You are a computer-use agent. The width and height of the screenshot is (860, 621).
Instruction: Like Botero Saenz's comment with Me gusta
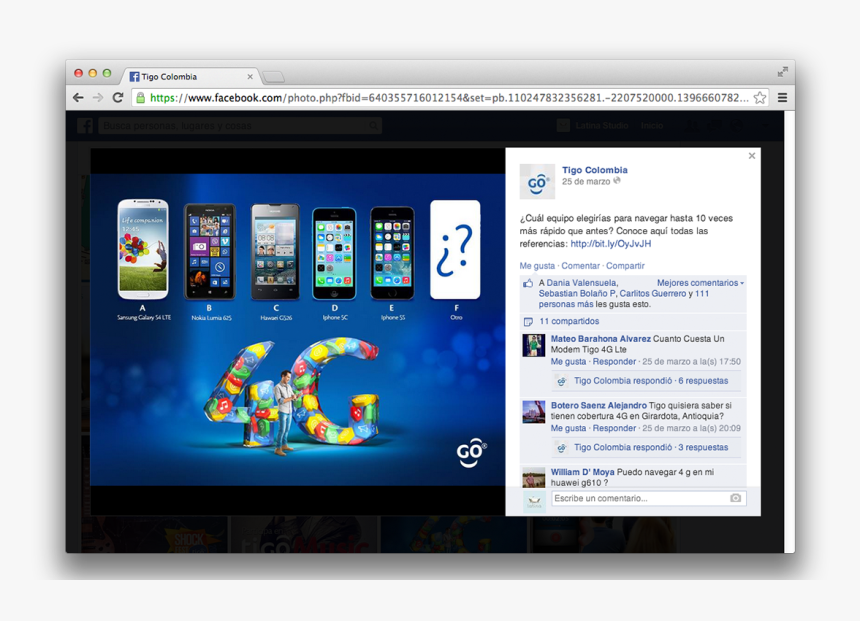click(568, 428)
